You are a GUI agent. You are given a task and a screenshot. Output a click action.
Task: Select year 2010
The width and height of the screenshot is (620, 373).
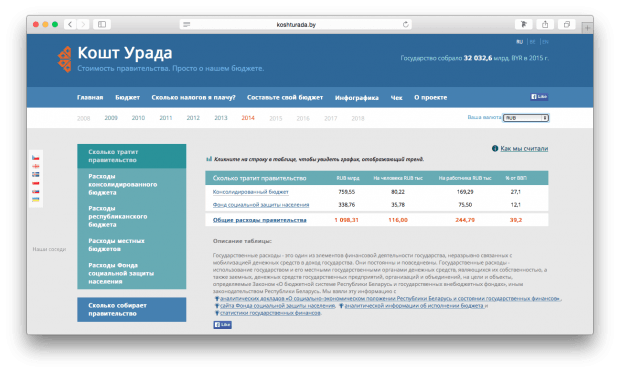[138, 118]
